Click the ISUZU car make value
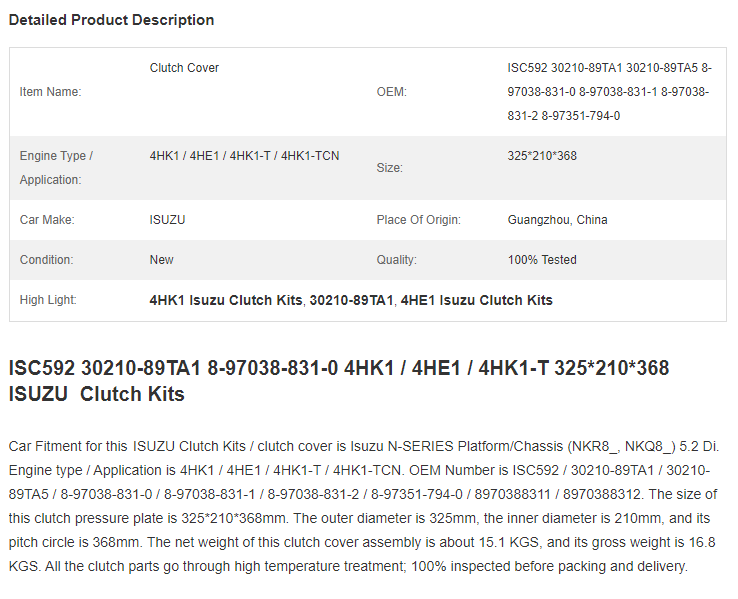The height and width of the screenshot is (599, 738). click(167, 220)
